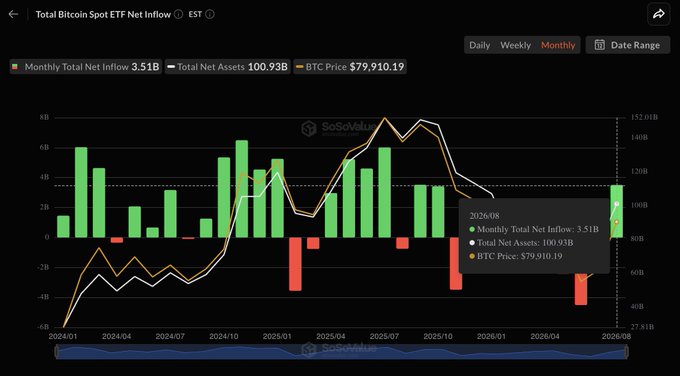Switch chart to Weekly view

tap(516, 45)
